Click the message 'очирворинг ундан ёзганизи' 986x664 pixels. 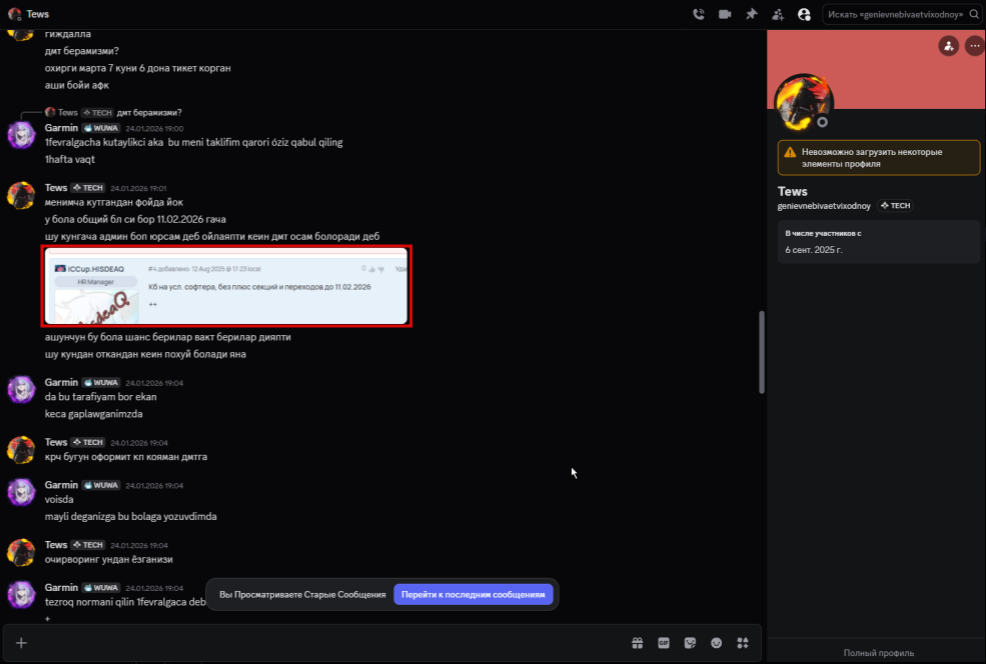pyautogui.click(x=109, y=559)
